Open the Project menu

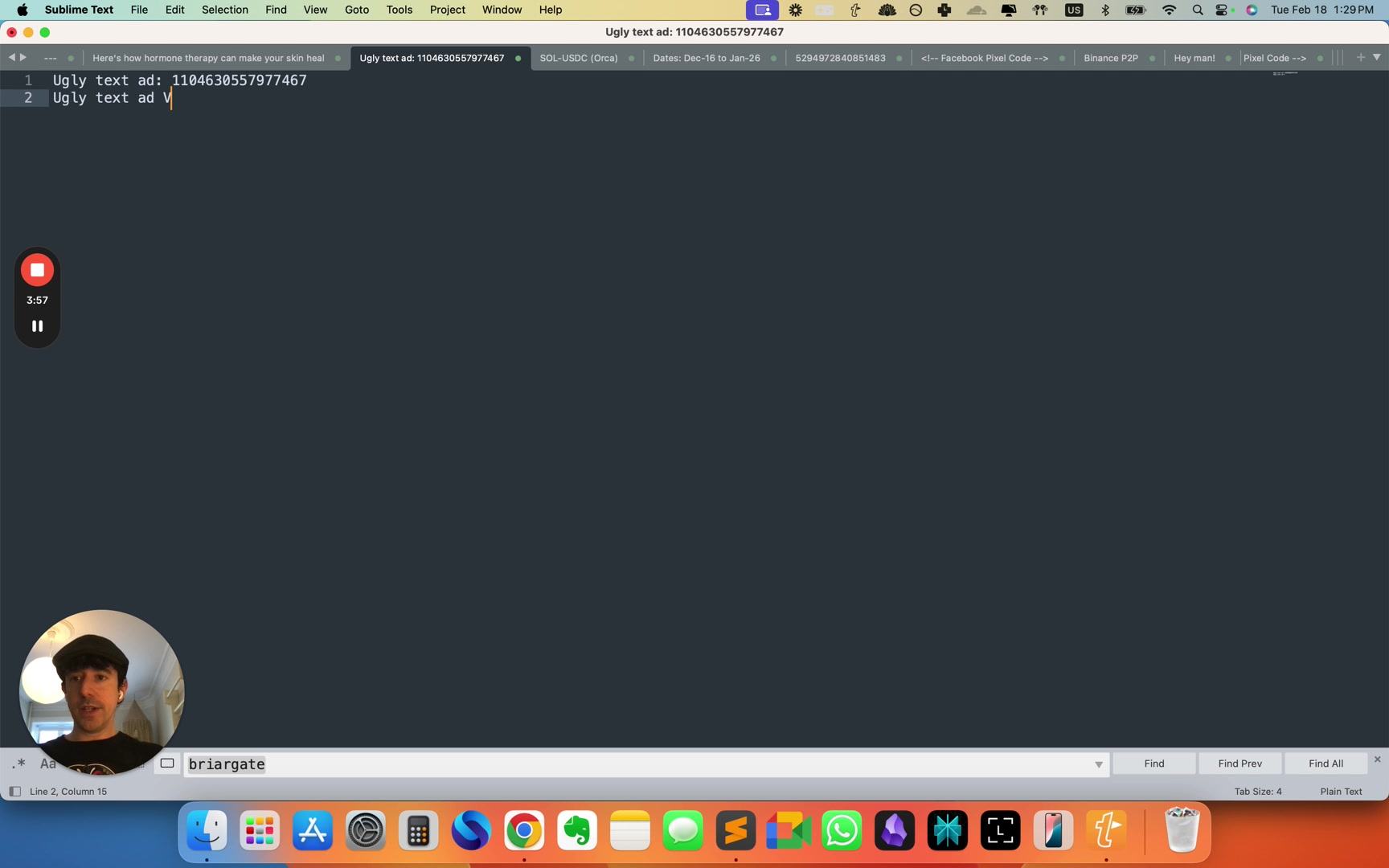pos(447,10)
